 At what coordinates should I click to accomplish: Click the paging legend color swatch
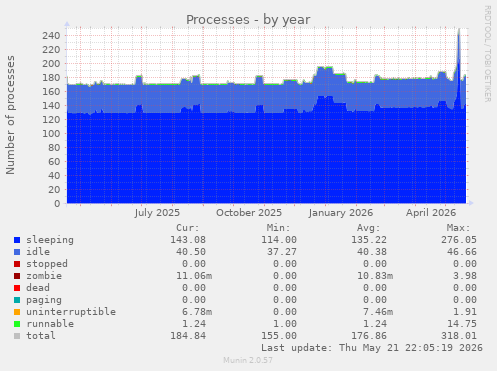click(x=17, y=300)
